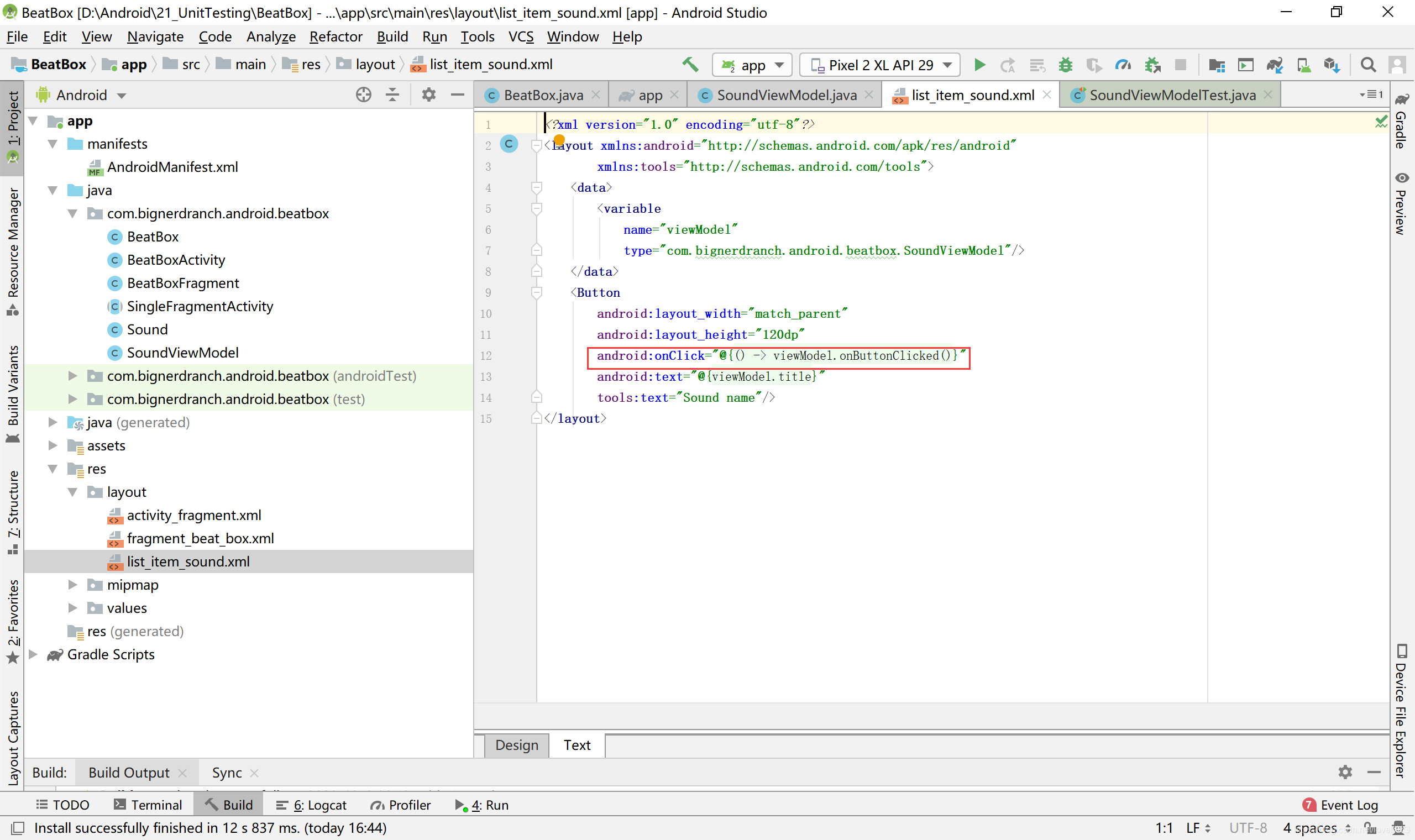Open the Search Everywhere magnifier icon
This screenshot has height=840, width=1415.
pyautogui.click(x=1368, y=65)
